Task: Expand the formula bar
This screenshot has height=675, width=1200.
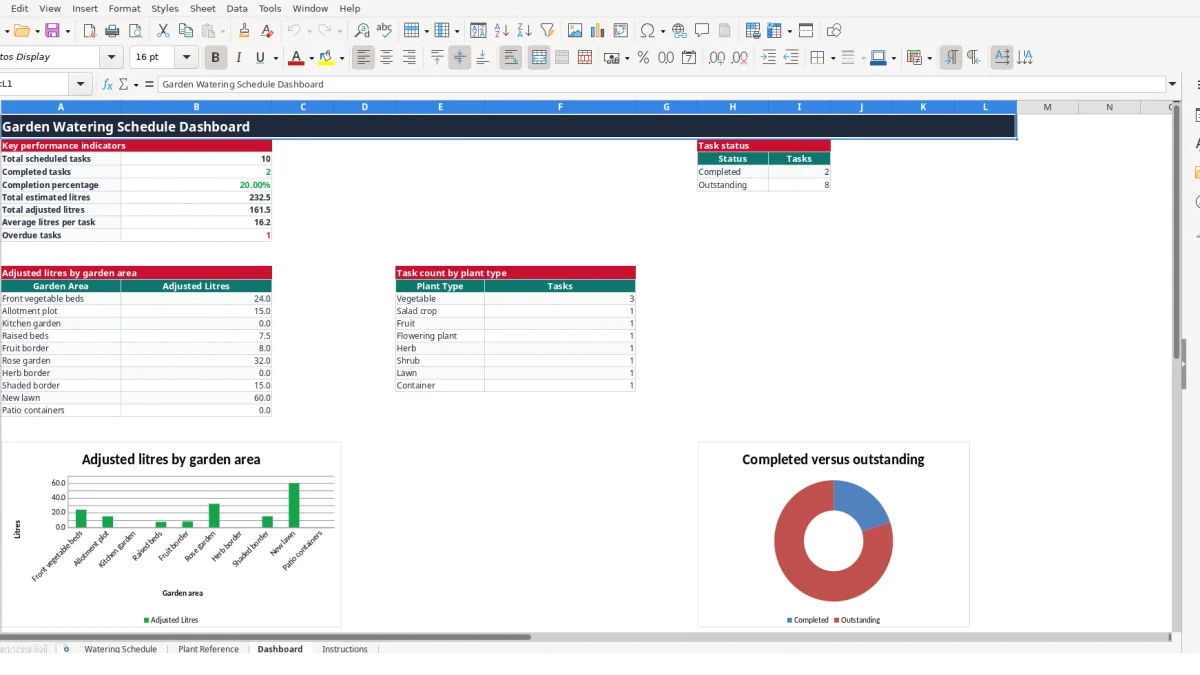Action: pyautogui.click(x=1172, y=84)
